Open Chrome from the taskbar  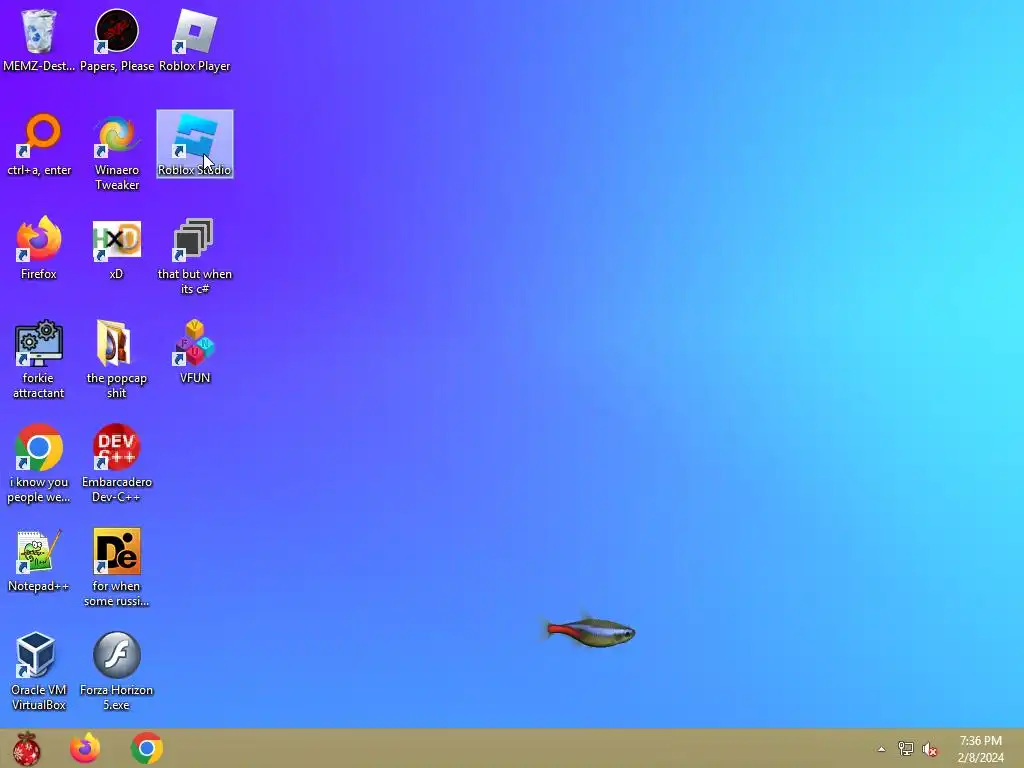pyautogui.click(x=147, y=748)
